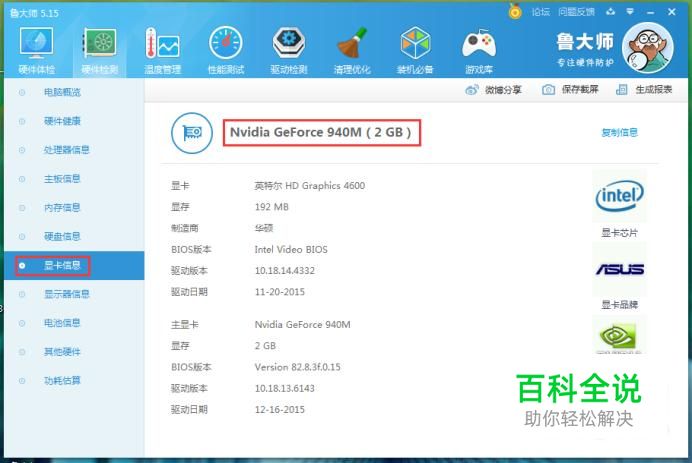692x463 pixels.
Task: Select 显示器信息 in the sidebar
Action: click(67, 294)
